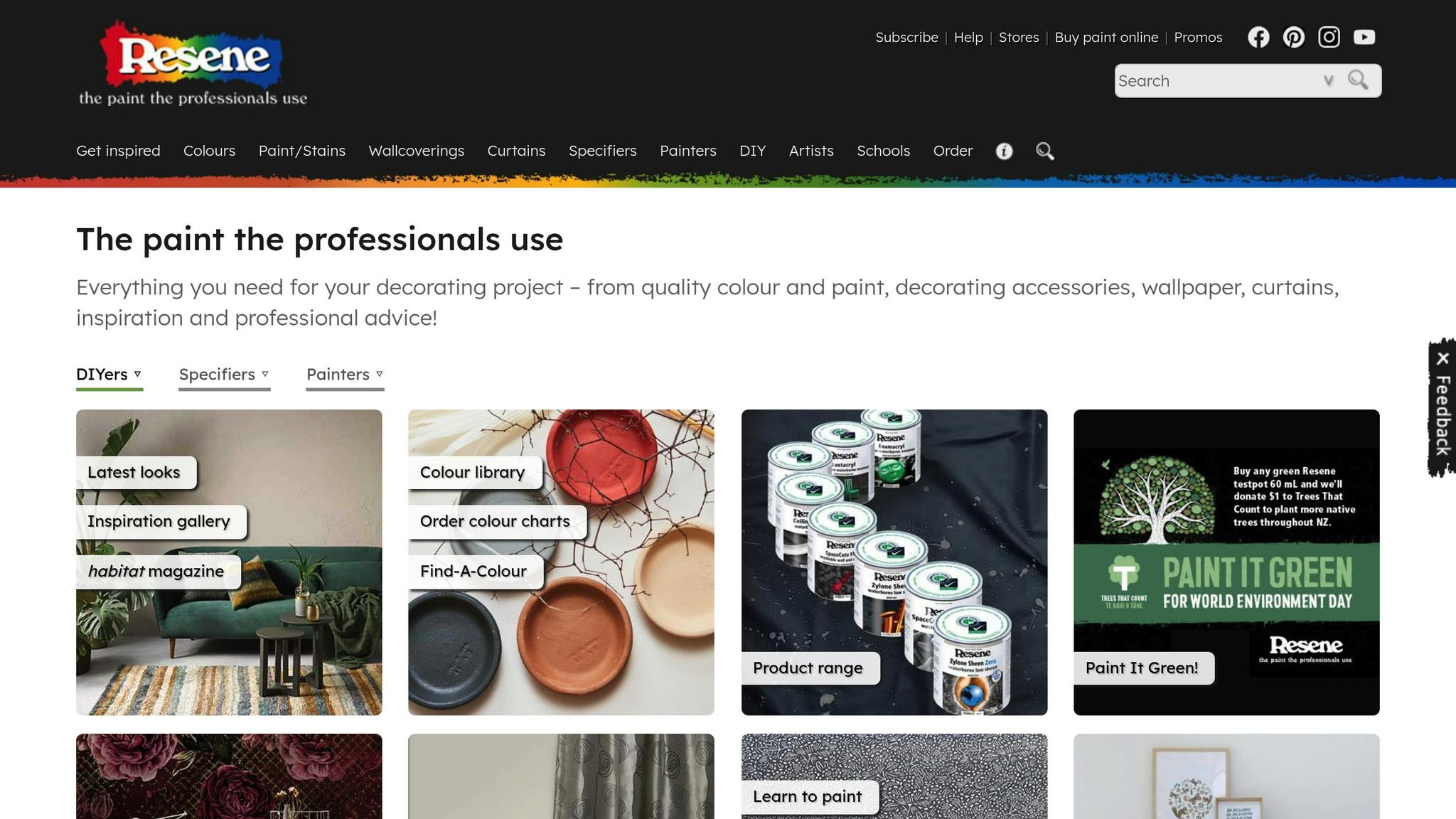Open the Feedback side tab

tap(1442, 416)
